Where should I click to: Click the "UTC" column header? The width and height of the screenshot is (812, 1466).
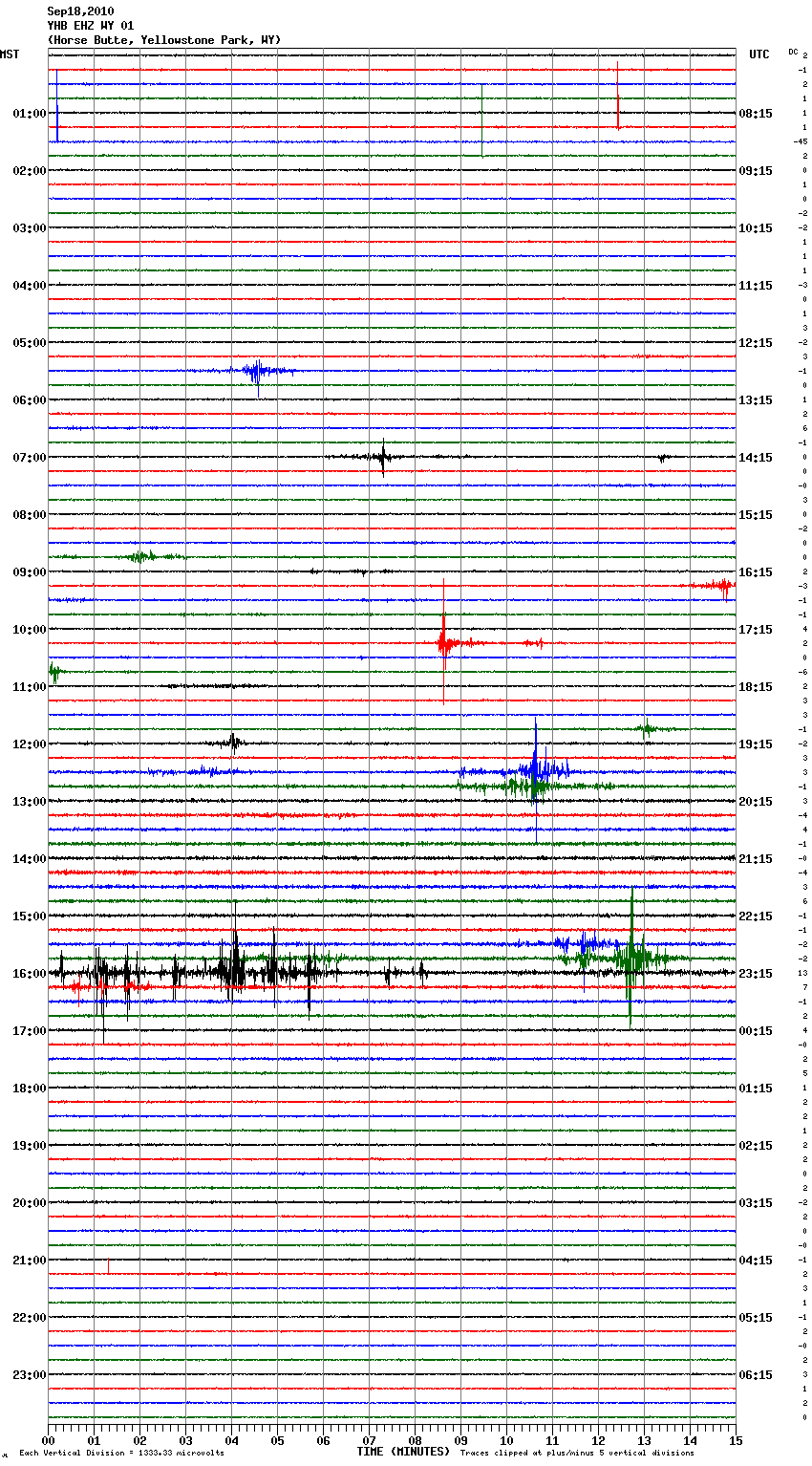coord(759,54)
